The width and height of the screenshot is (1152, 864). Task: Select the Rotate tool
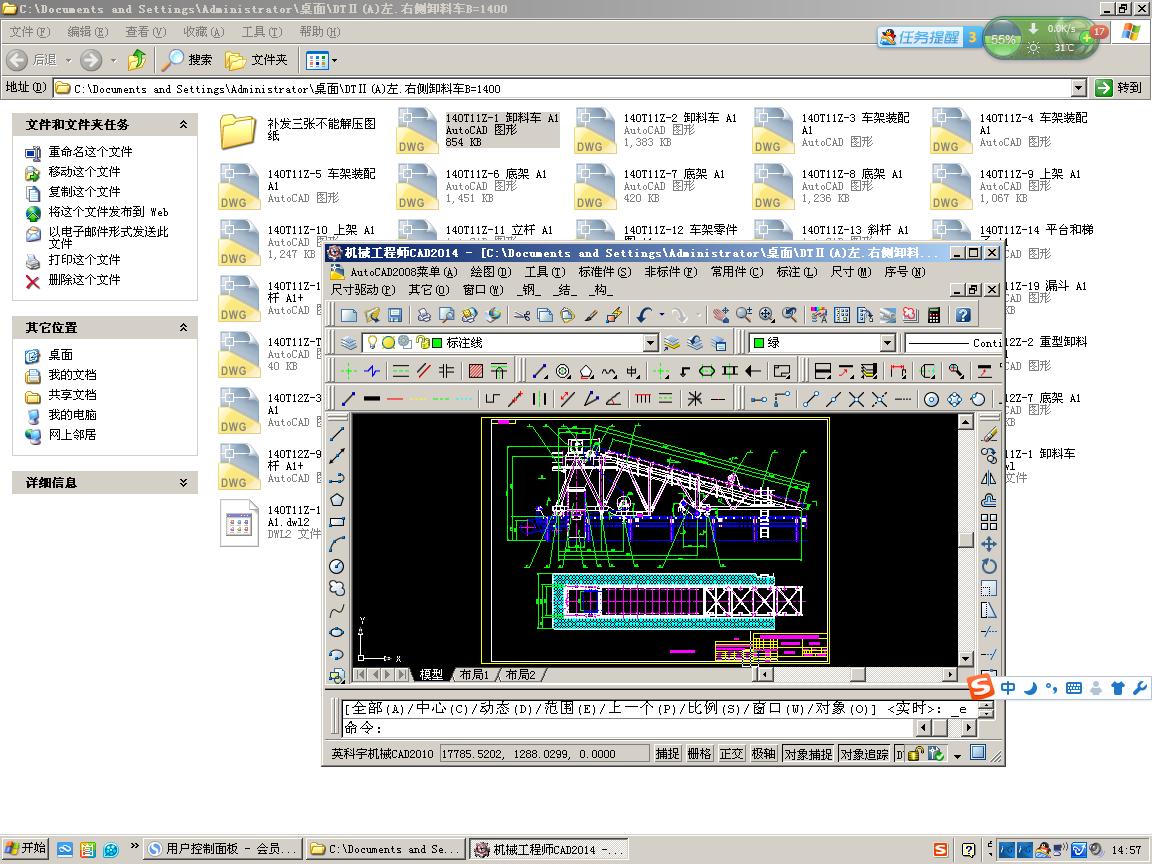point(989,566)
